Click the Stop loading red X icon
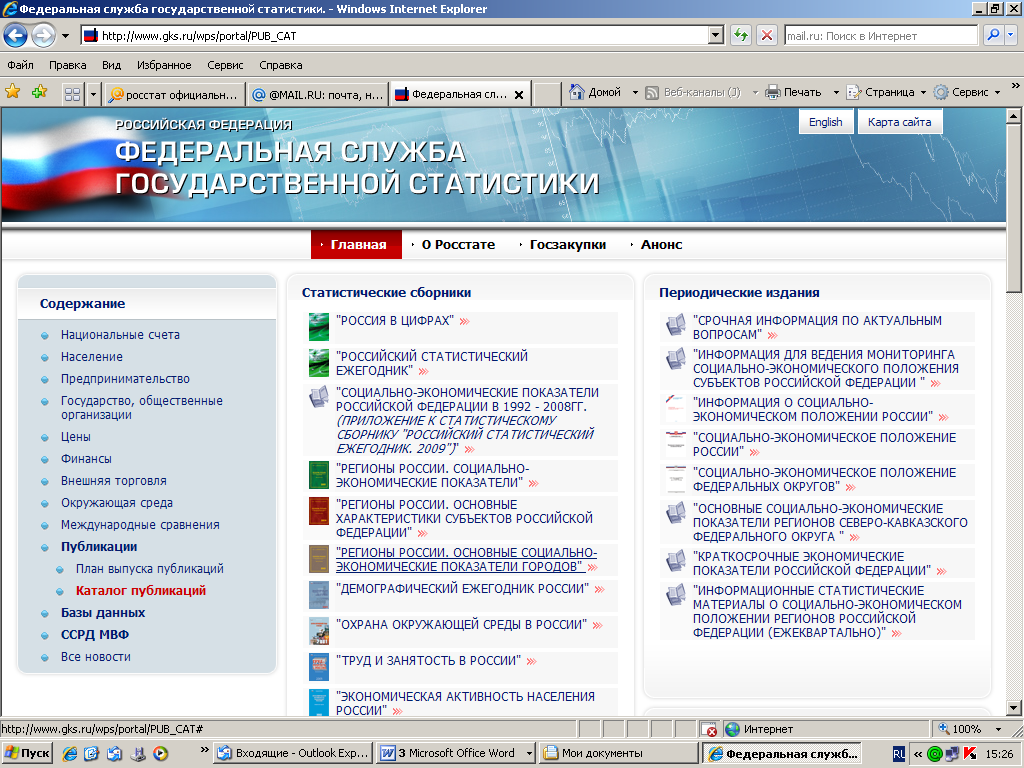Viewport: 1024px width, 768px height. 767,35
